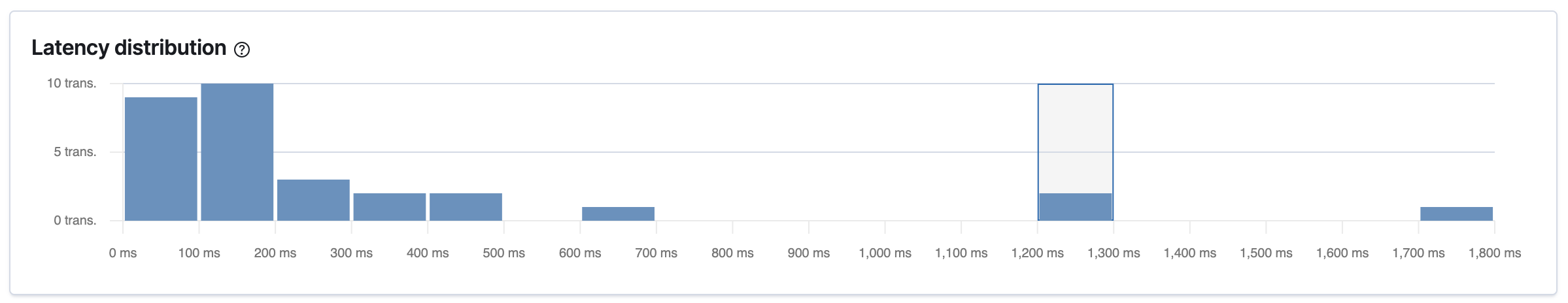Screen dimensions: 1568x303
Task: Click the 1,000 ms axis label
Action: pyautogui.click(x=885, y=253)
